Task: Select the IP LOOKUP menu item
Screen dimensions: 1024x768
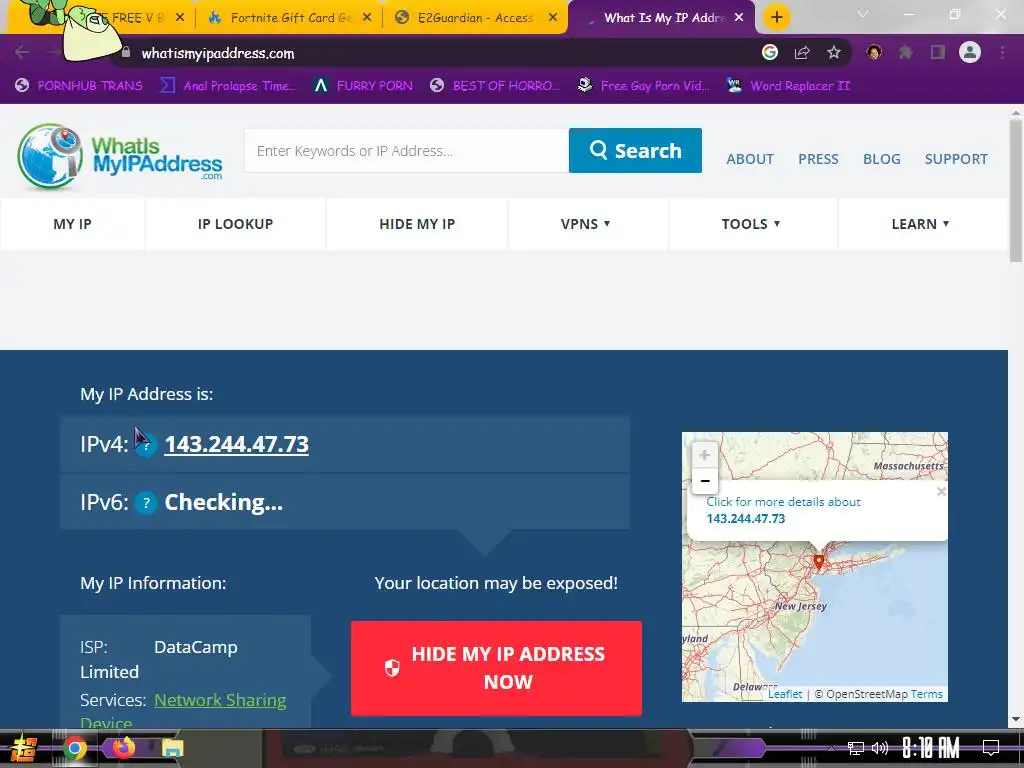Action: [235, 224]
